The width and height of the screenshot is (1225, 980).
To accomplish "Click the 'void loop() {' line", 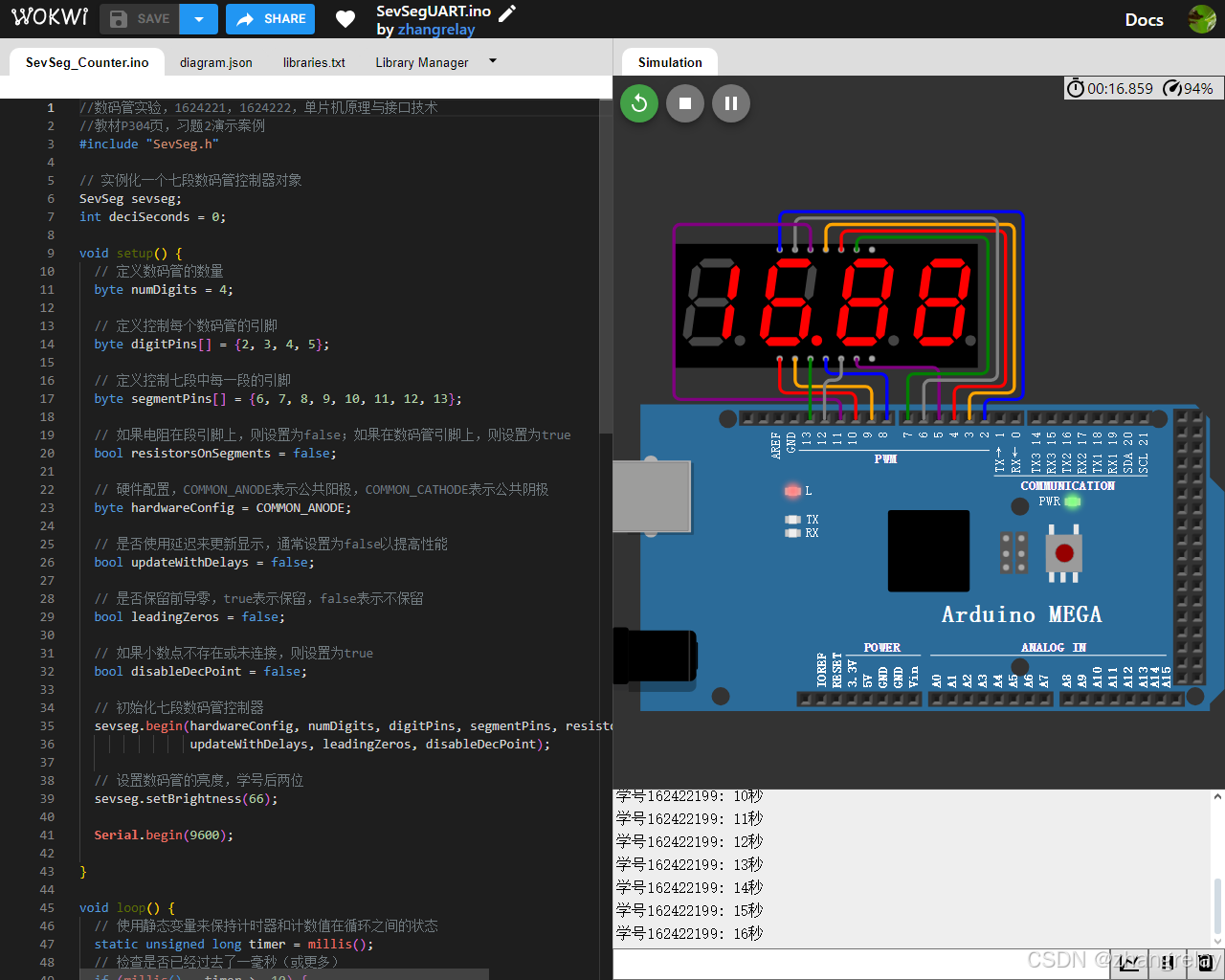I will [x=127, y=908].
